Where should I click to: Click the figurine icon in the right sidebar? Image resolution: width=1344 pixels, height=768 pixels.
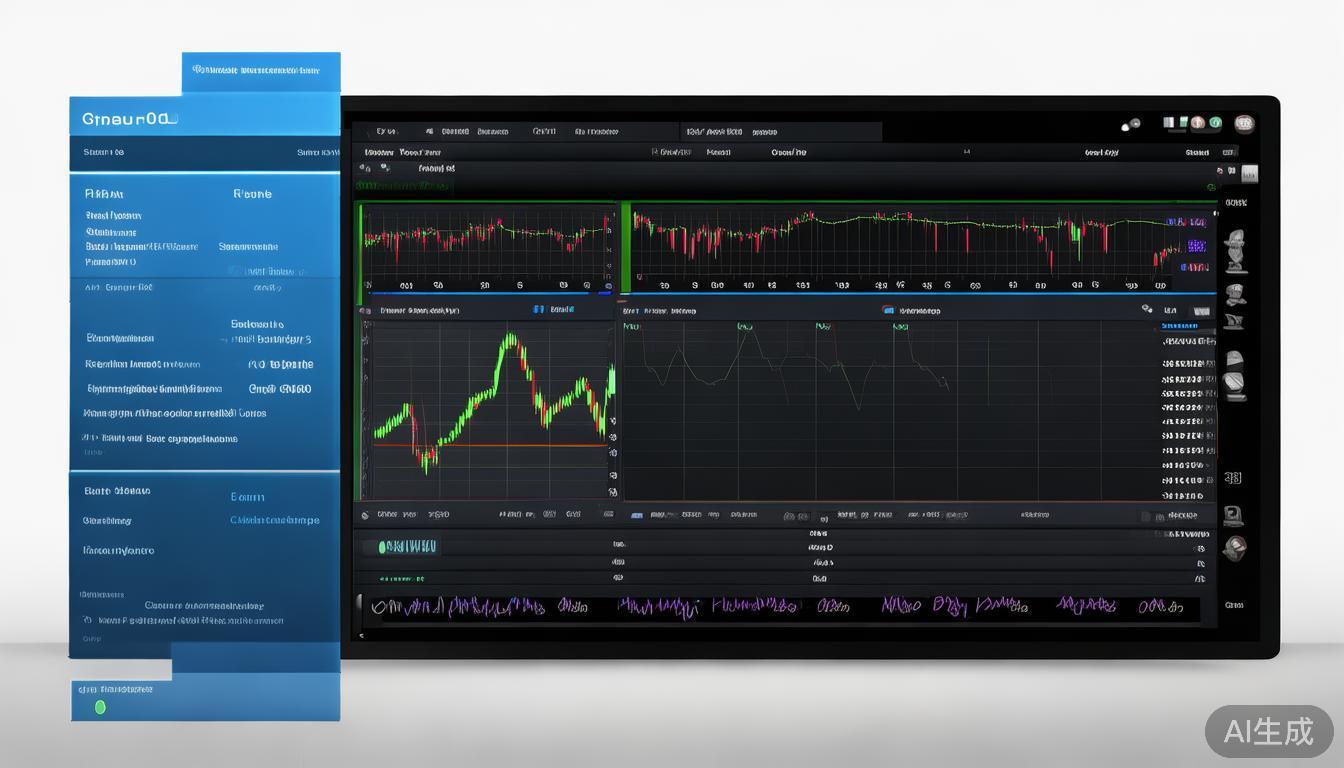coord(1236,251)
